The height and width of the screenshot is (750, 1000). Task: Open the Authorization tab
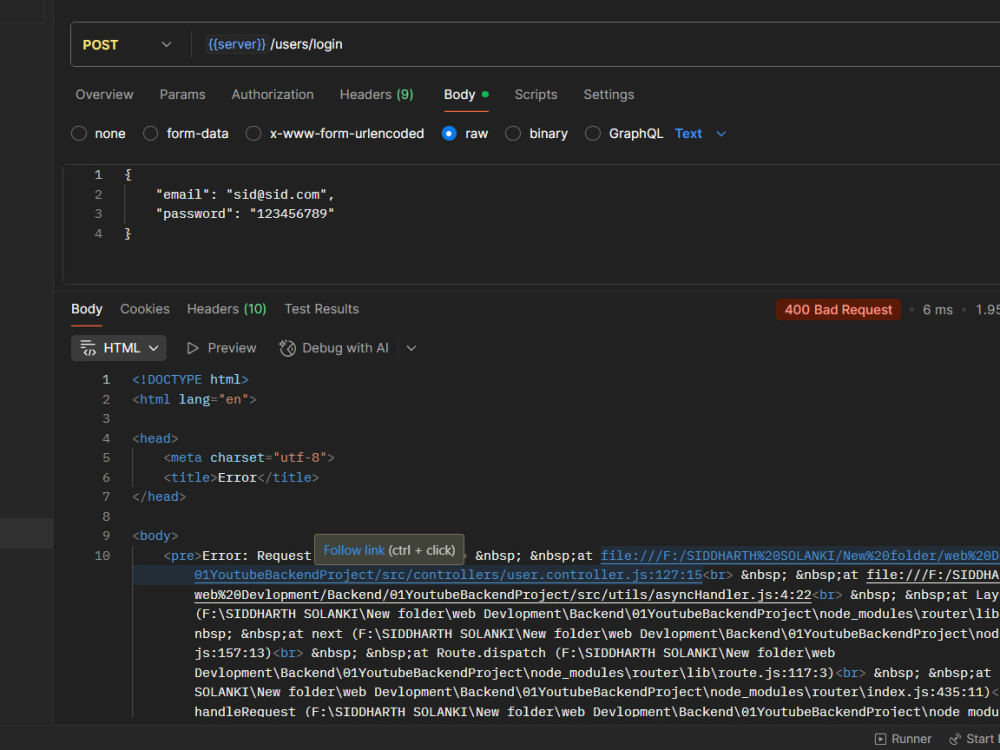tap(272, 94)
